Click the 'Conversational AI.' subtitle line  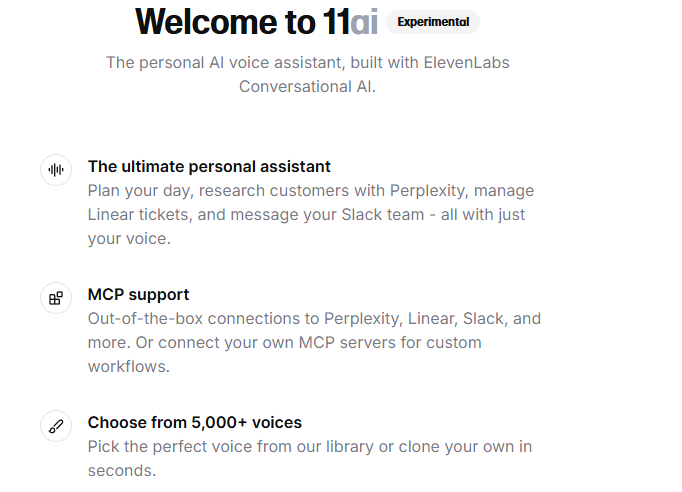tap(307, 87)
